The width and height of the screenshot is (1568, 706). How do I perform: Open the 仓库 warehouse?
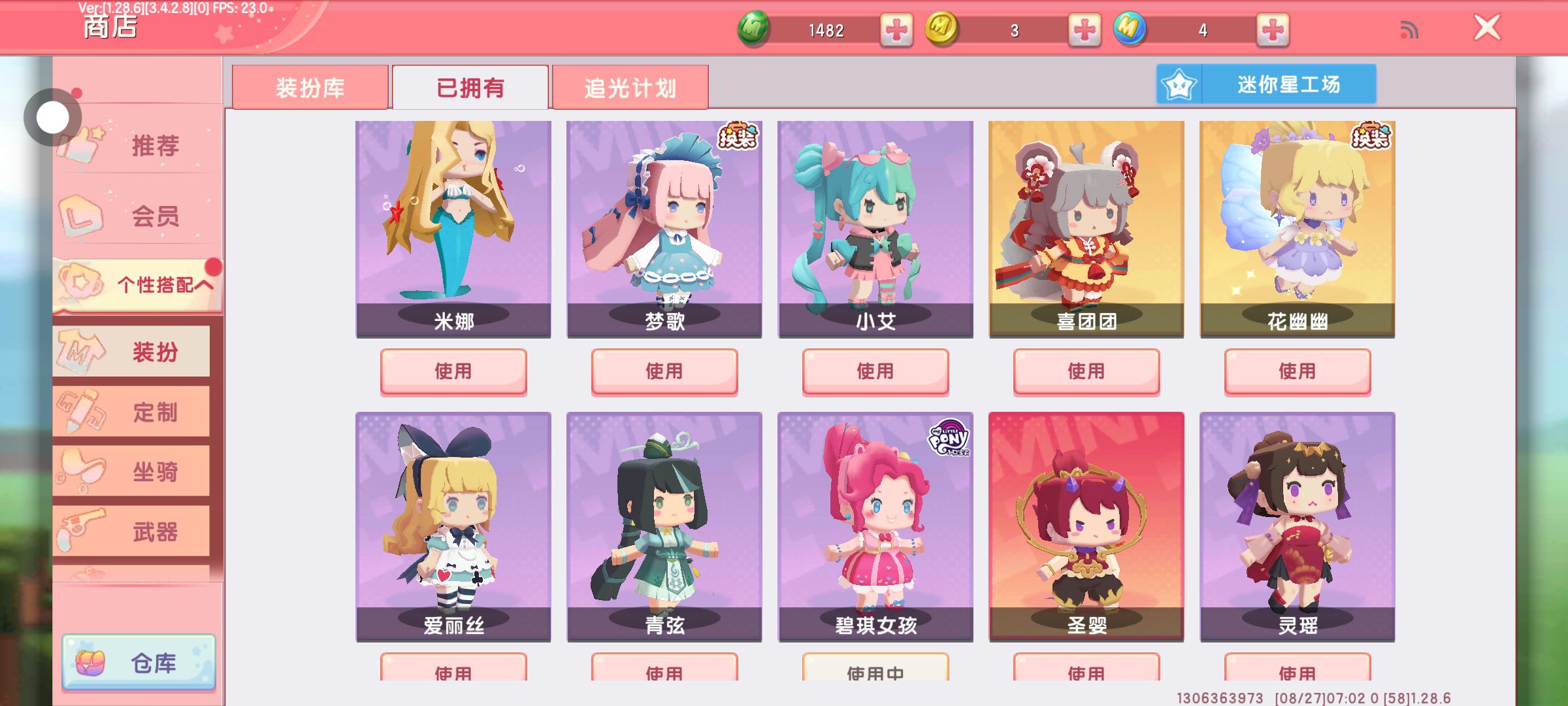[x=139, y=663]
